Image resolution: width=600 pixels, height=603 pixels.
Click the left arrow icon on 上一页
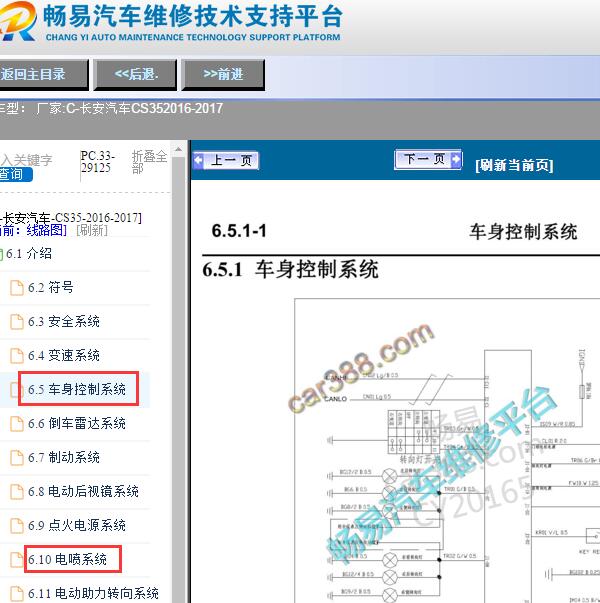(x=198, y=160)
